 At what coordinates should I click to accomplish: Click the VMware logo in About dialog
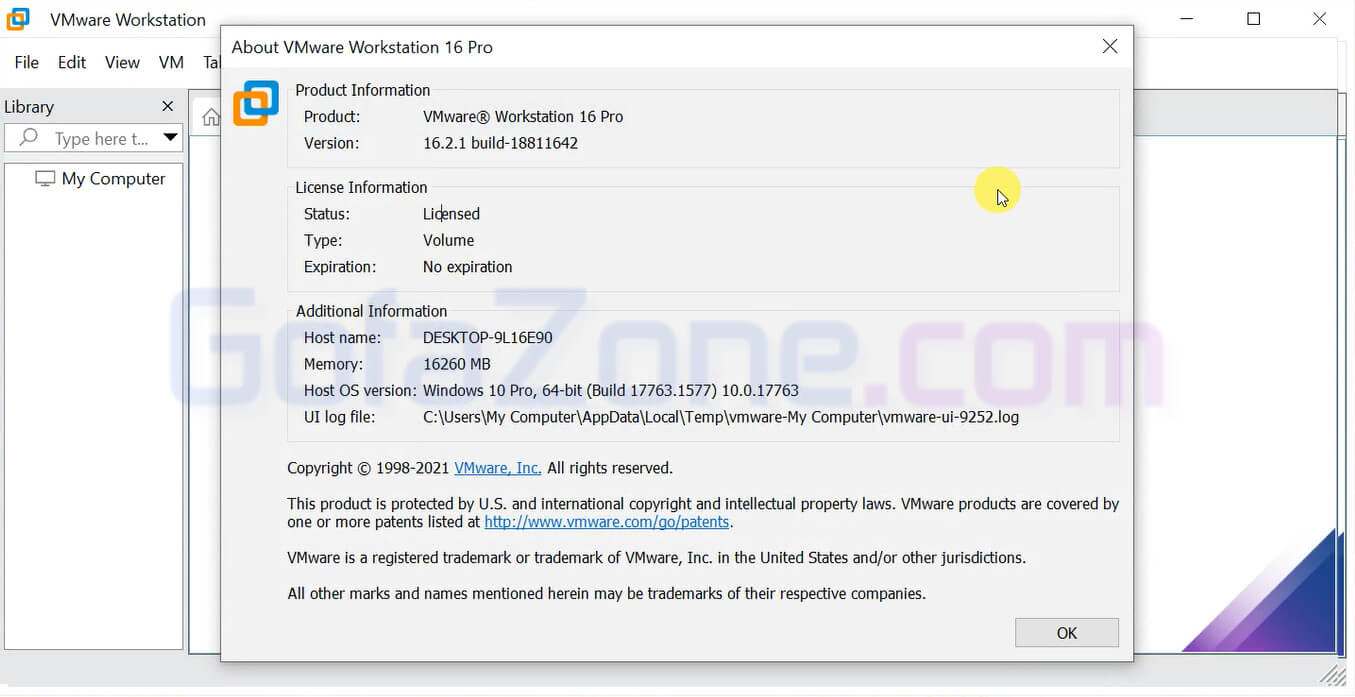click(x=255, y=104)
